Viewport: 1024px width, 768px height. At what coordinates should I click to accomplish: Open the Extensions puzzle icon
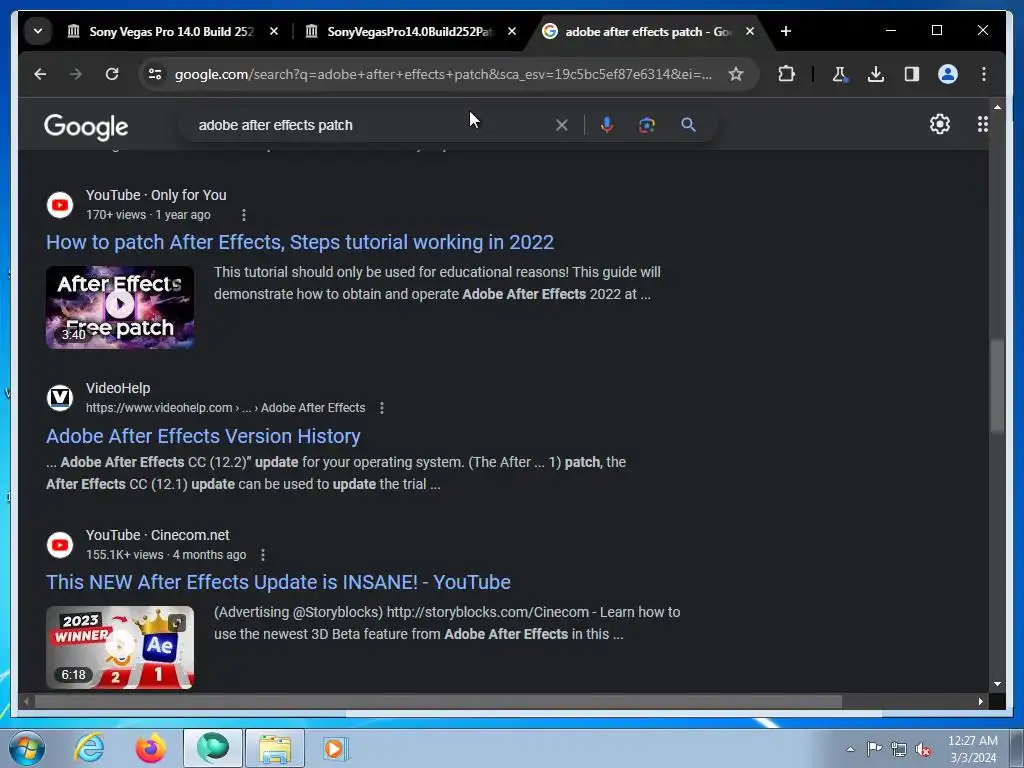tap(786, 74)
